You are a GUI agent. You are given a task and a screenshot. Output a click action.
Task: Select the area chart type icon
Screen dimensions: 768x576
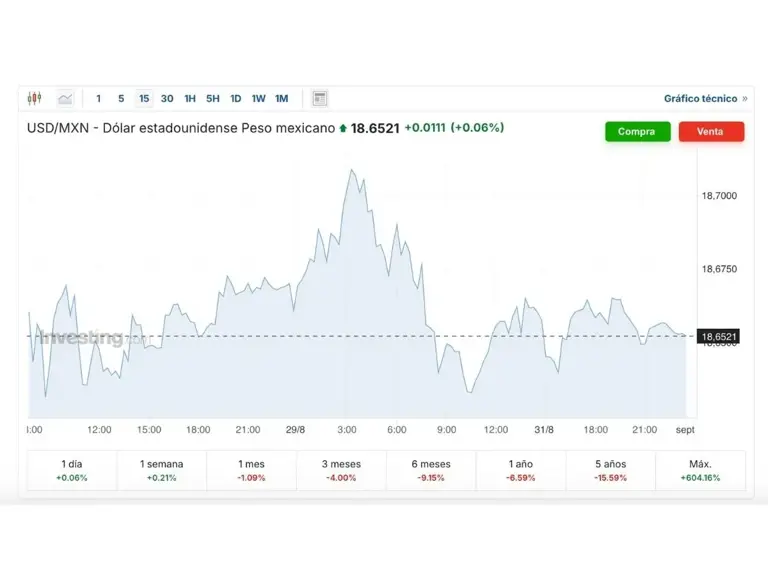(x=65, y=98)
